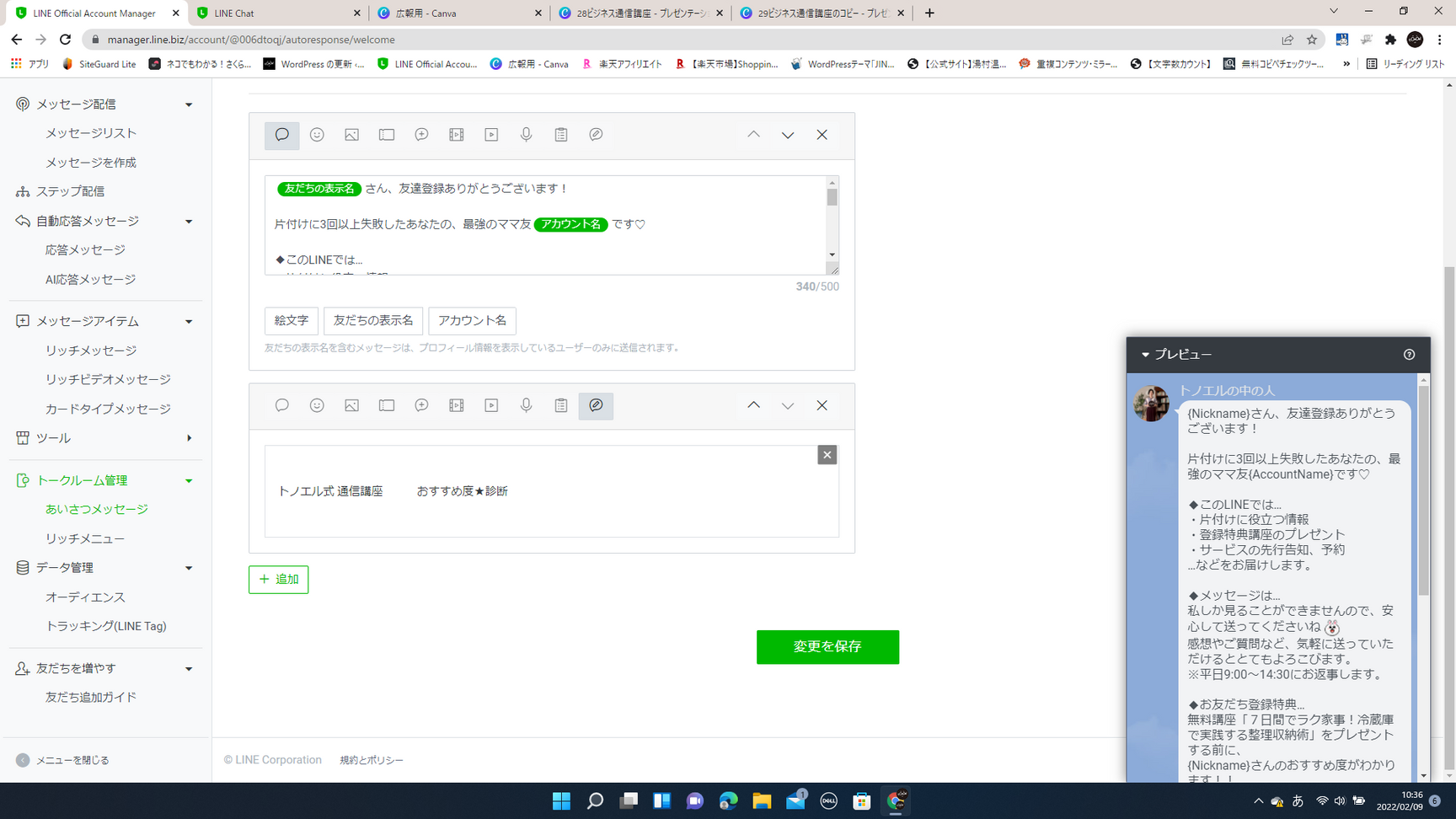1456x819 pixels.
Task: Select the sticker icon in the first message toolbar
Action: [317, 135]
